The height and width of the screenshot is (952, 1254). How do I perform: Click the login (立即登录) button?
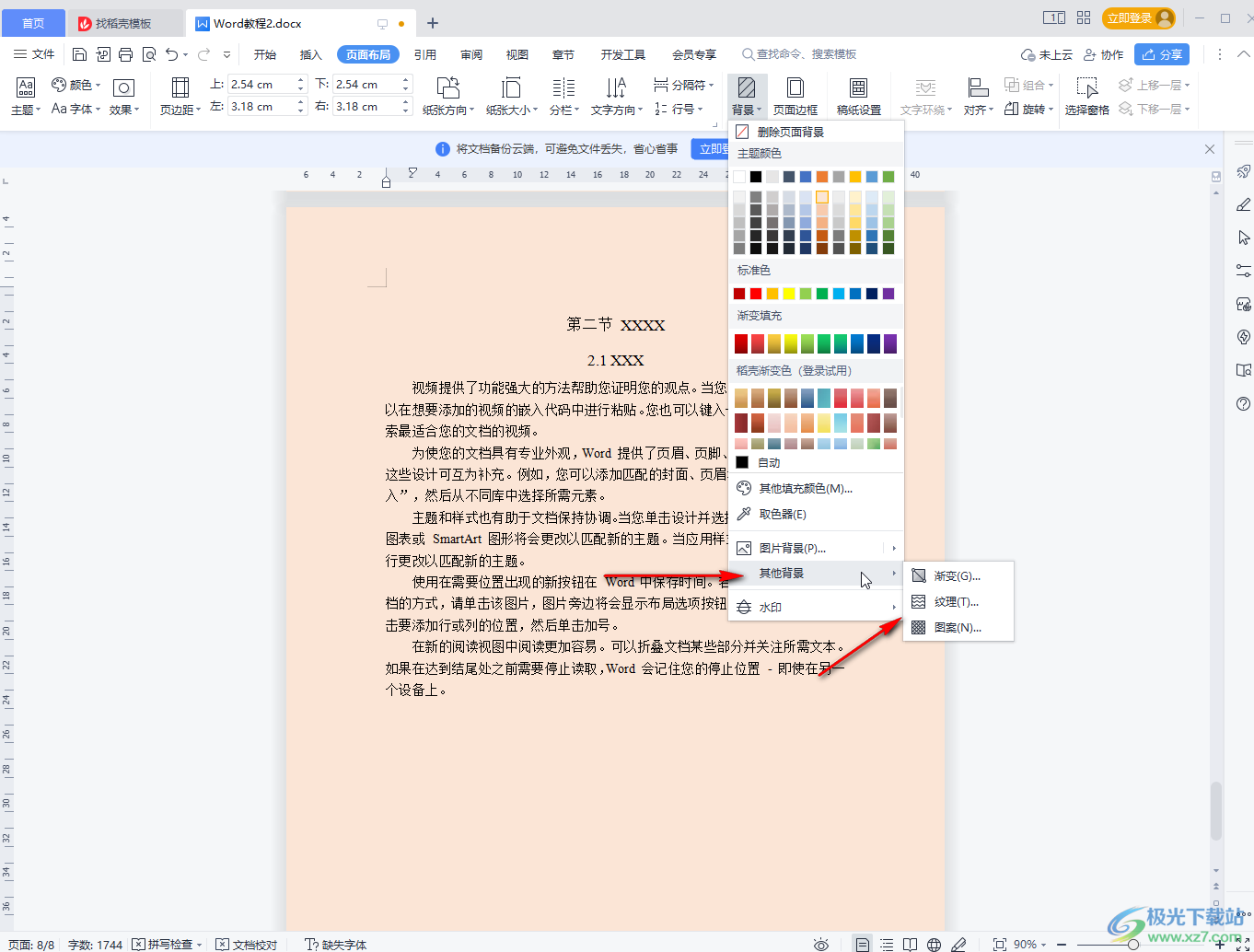[x=1140, y=17]
